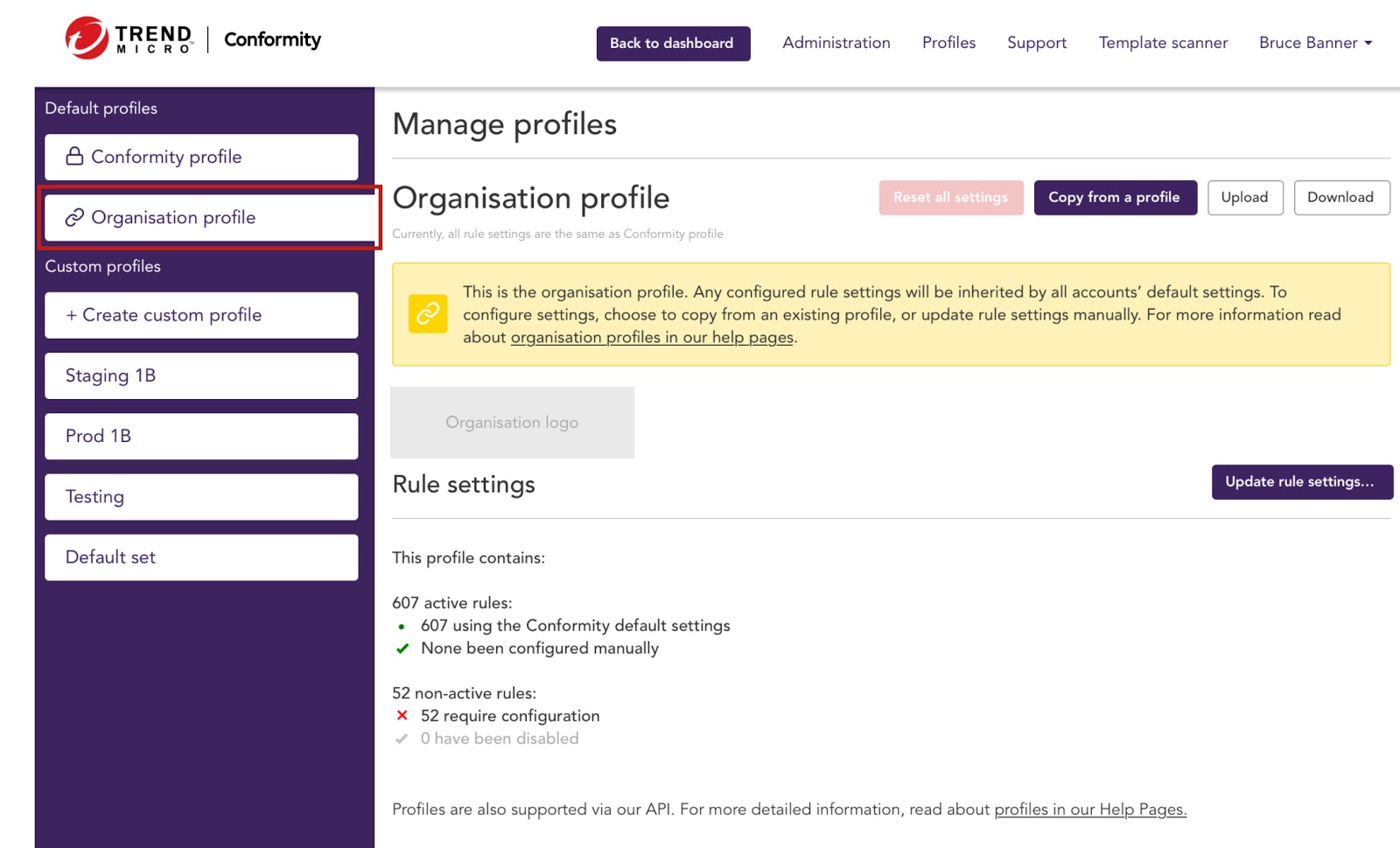This screenshot has width=1400, height=848.
Task: Open the Template scanner page
Action: [1163, 43]
